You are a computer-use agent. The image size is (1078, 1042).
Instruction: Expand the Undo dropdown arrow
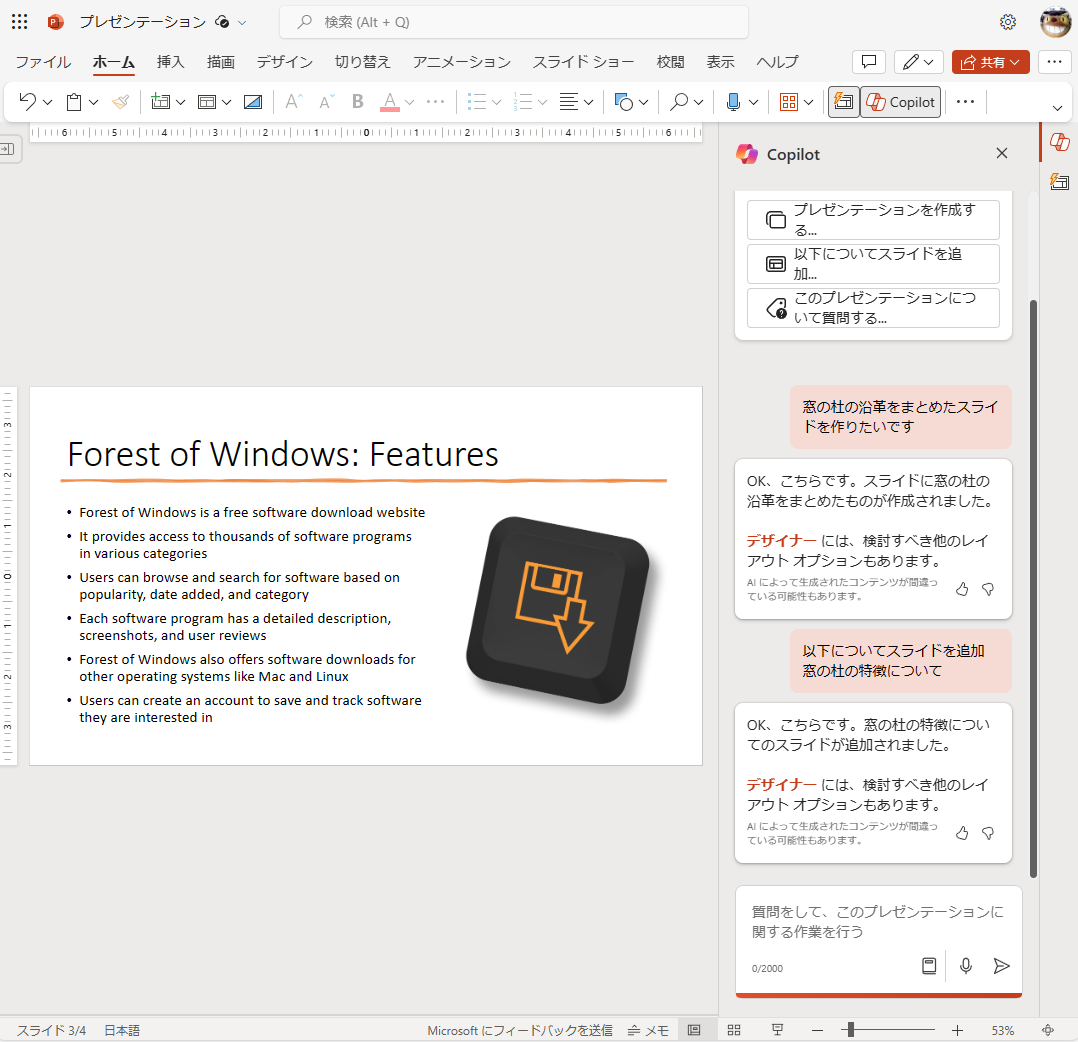[x=47, y=102]
